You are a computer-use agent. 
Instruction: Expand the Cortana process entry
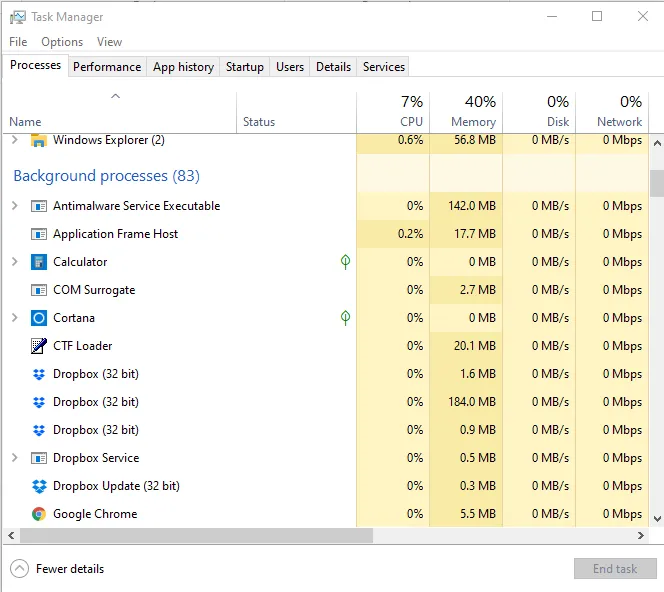click(x=14, y=318)
